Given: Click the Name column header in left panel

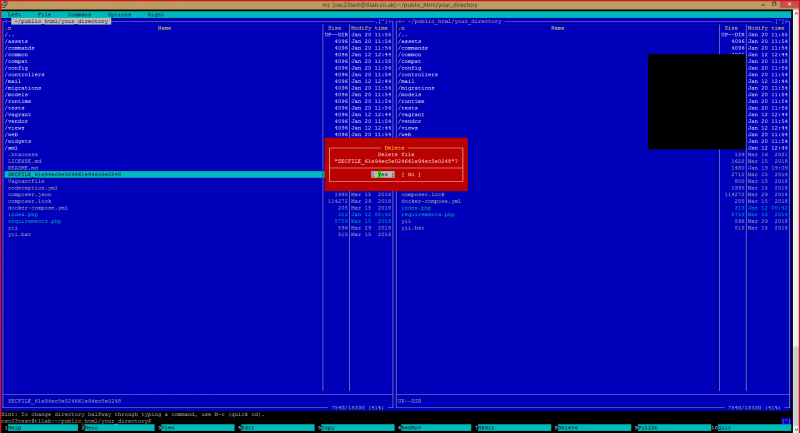Looking at the screenshot, I should 164,28.
